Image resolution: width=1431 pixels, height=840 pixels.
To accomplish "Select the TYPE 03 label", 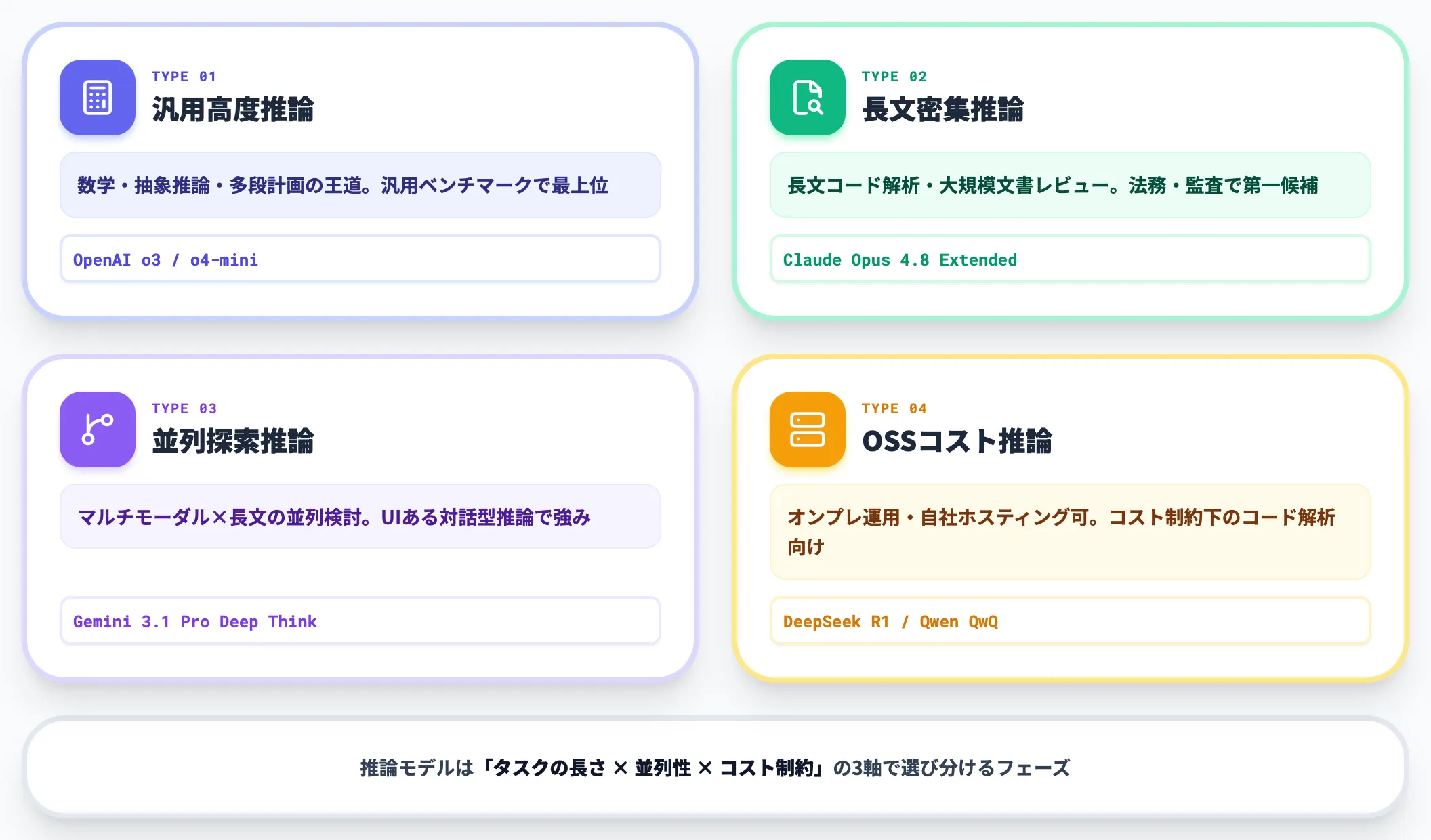I will 184,408.
